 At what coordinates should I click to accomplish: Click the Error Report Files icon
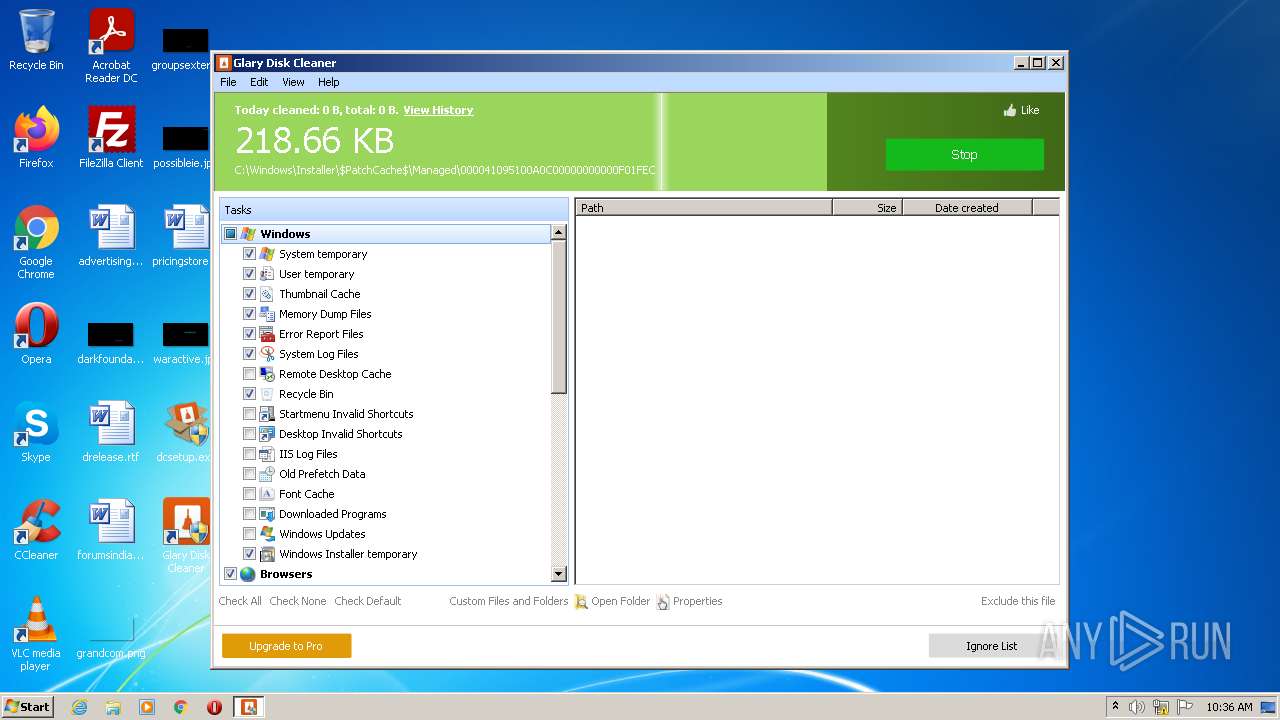[267, 334]
